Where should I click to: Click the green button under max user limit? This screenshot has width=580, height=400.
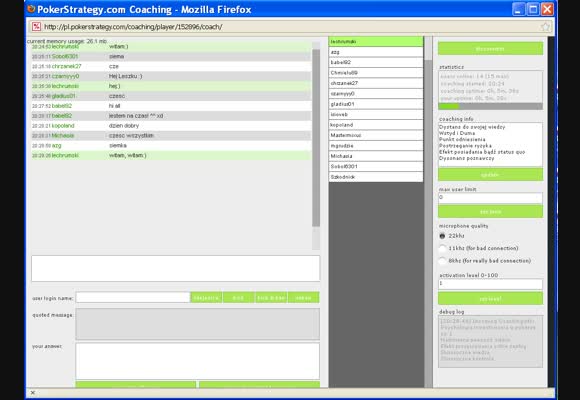(490, 211)
